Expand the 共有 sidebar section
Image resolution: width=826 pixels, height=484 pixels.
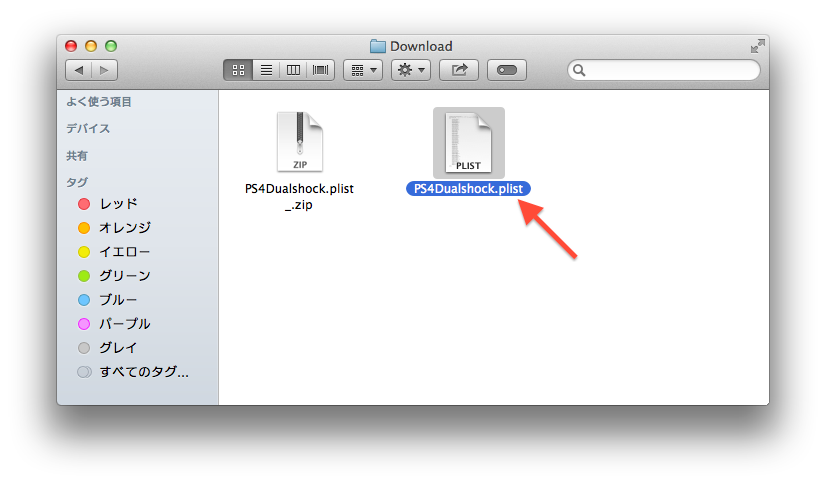coord(77,156)
